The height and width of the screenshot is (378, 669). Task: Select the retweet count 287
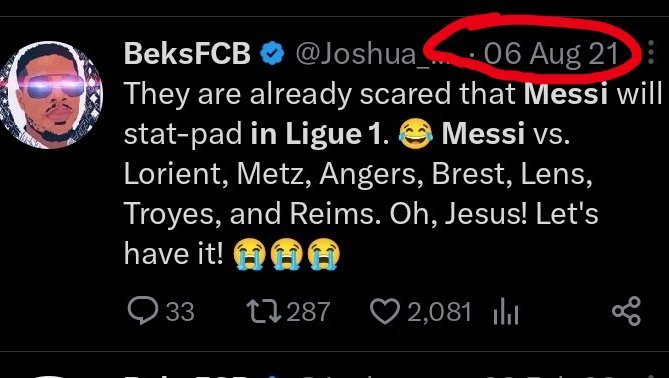coord(308,311)
